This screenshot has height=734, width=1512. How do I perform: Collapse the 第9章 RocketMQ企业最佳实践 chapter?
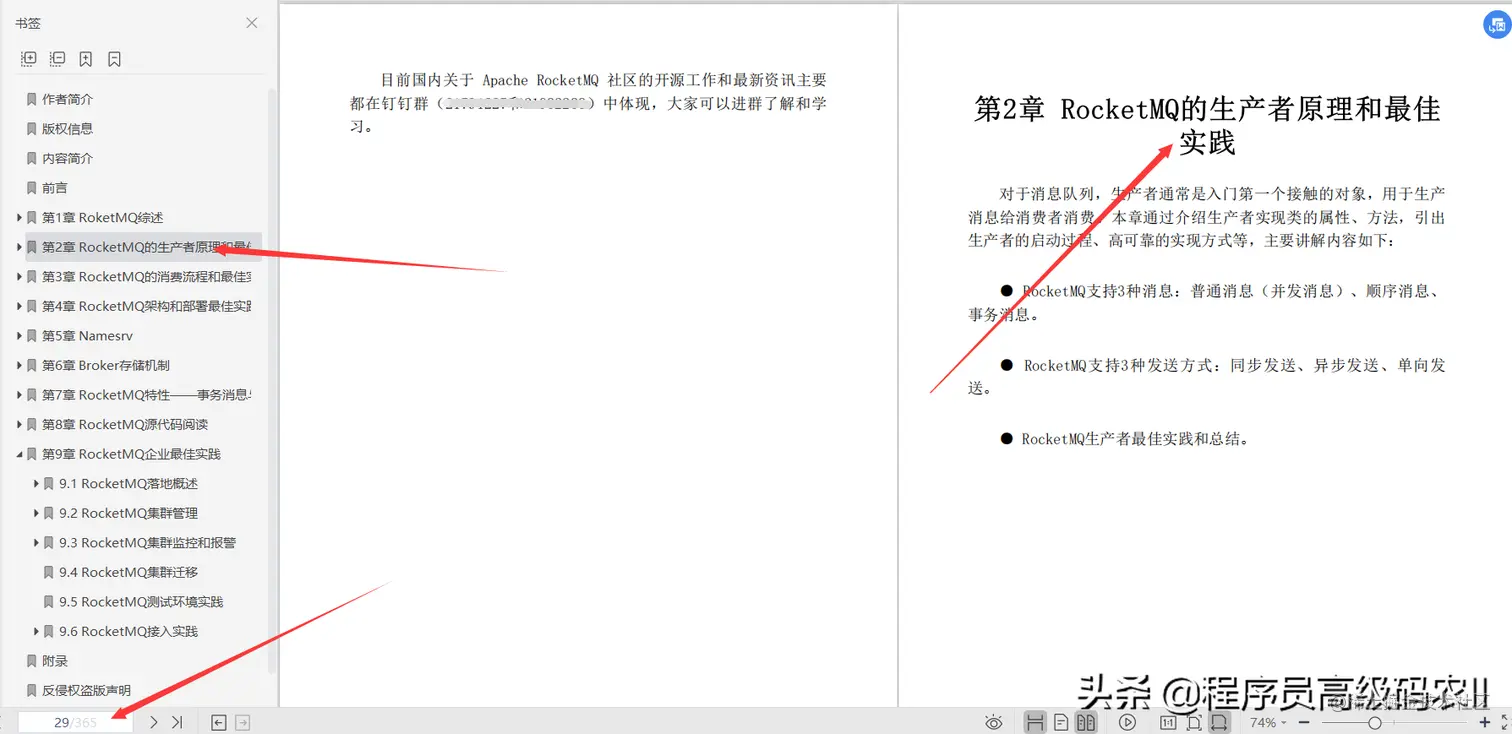[x=18, y=453]
